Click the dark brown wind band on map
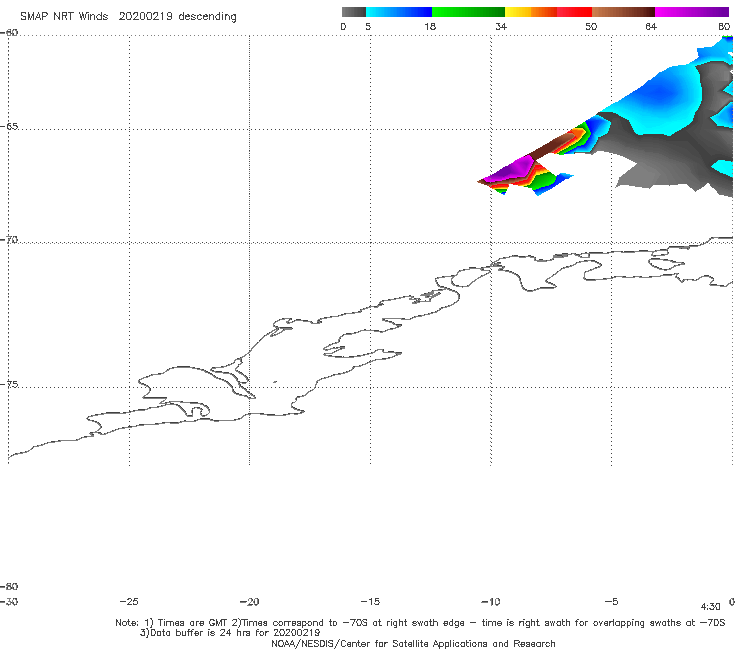This screenshot has height=650, width=740. pos(552,145)
